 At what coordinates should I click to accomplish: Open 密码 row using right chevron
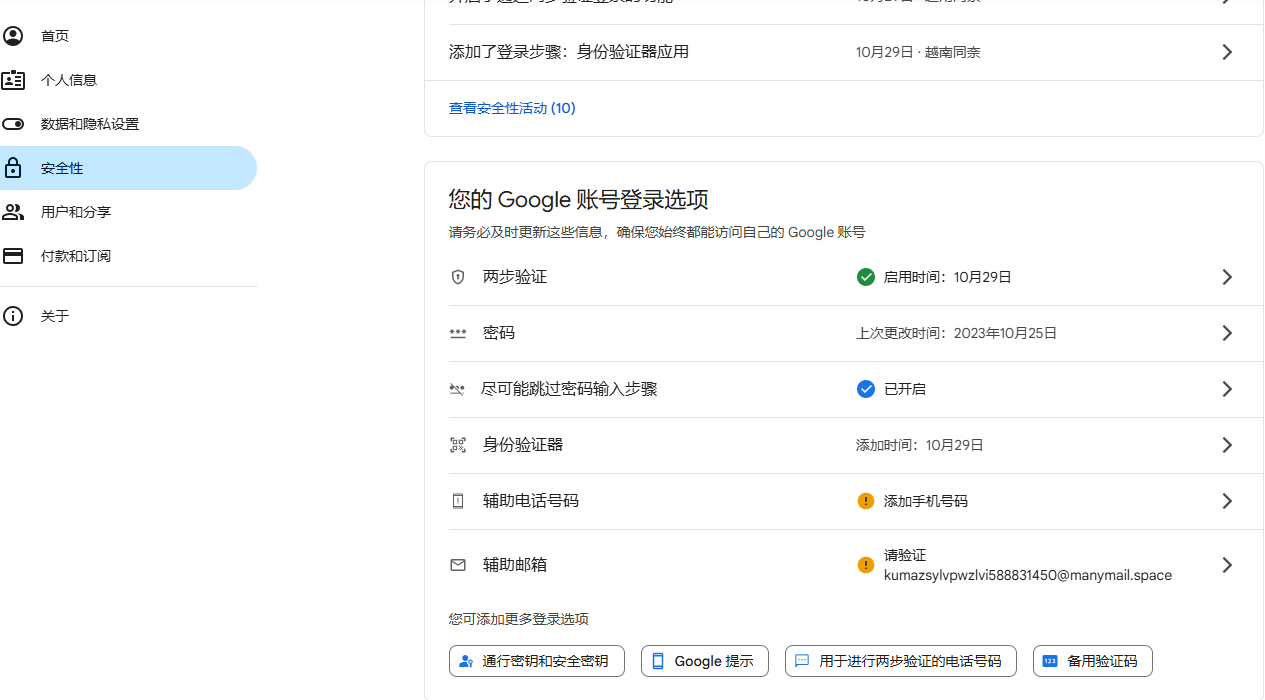pyautogui.click(x=1227, y=333)
